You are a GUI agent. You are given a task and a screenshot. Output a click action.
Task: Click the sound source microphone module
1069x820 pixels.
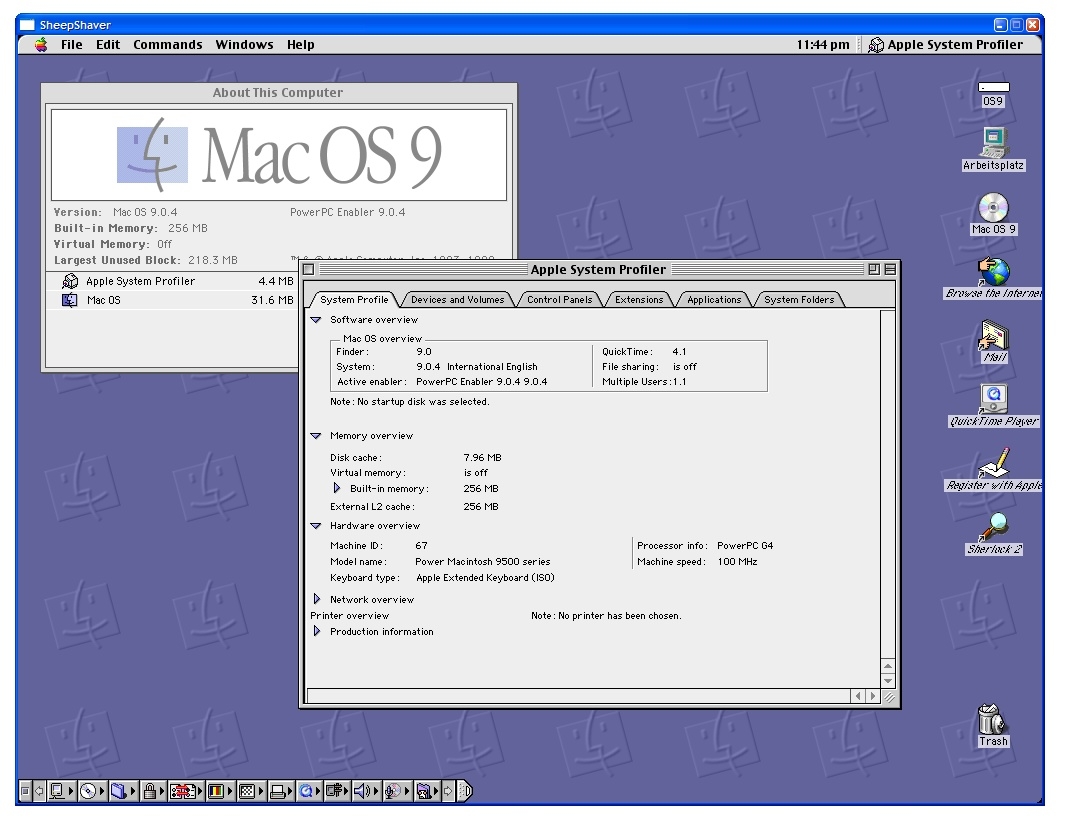click(x=397, y=791)
